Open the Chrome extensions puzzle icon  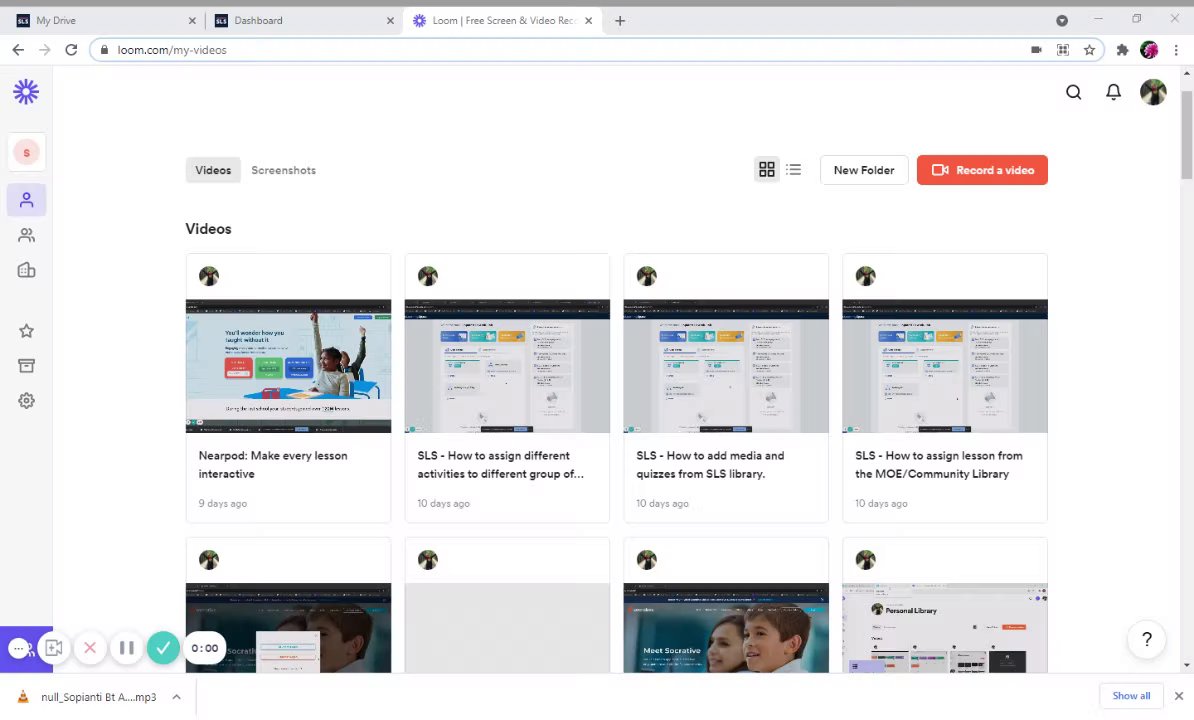pyautogui.click(x=1122, y=49)
